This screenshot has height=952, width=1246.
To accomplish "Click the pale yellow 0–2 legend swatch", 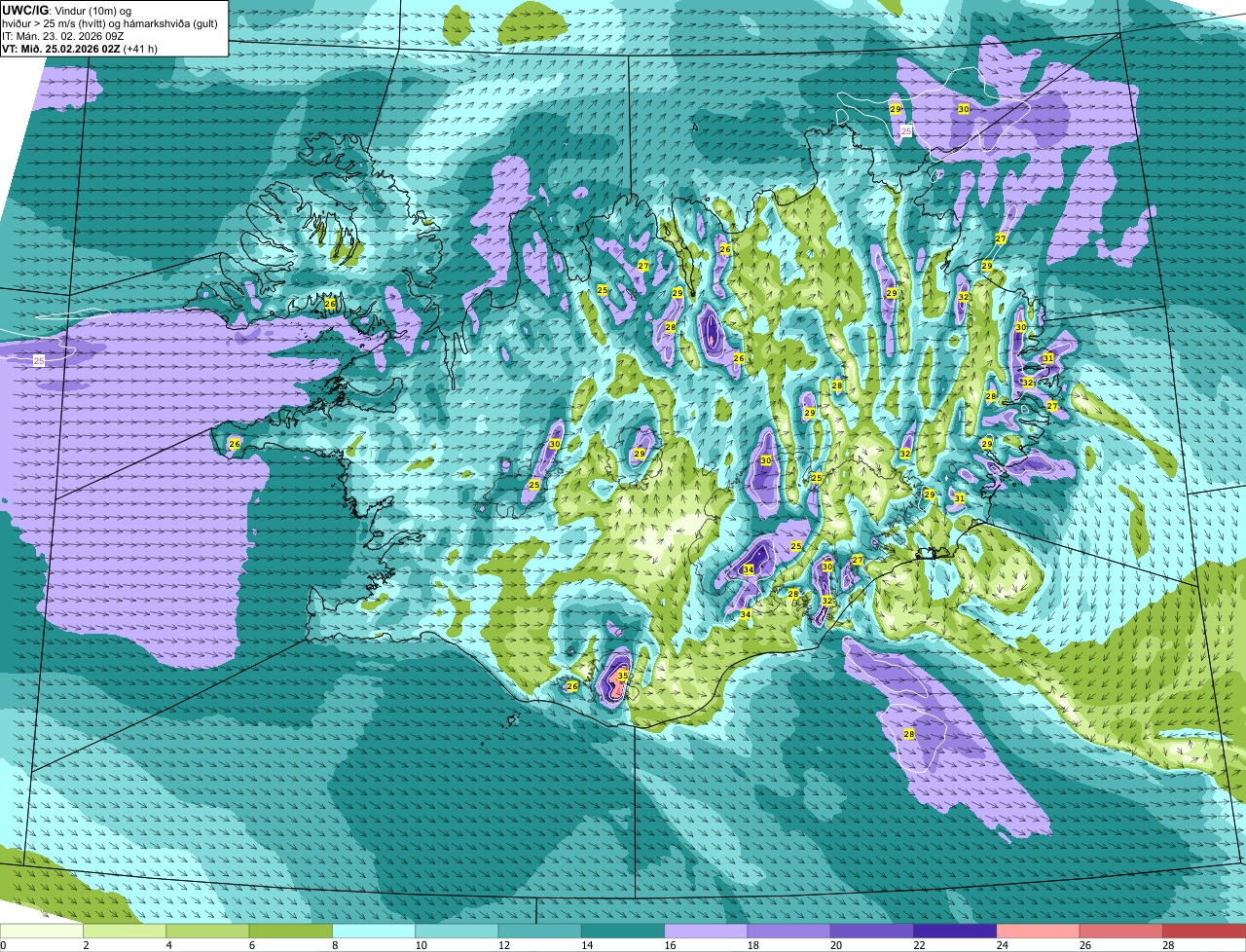I will [42, 932].
